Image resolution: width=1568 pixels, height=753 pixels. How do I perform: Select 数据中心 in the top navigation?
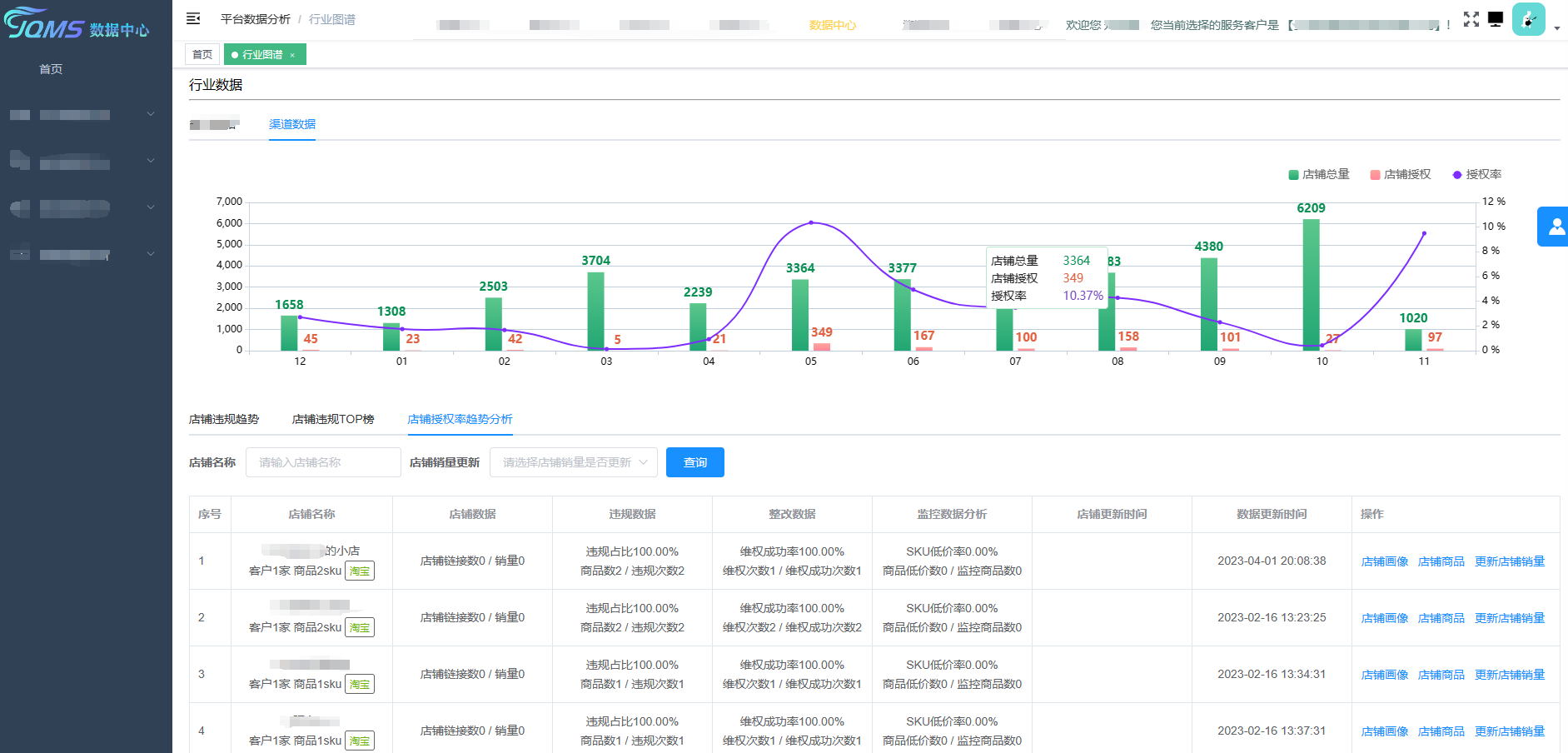833,25
